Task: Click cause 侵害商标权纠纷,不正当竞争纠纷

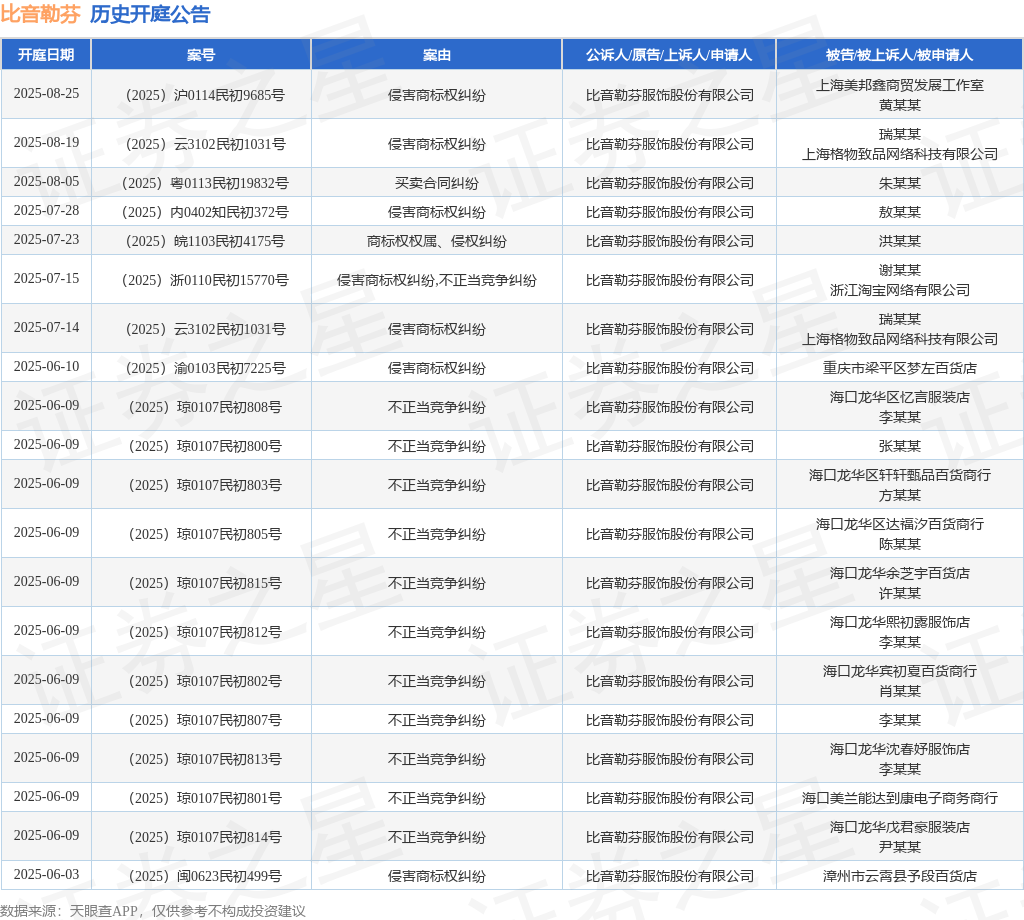Action: 436,281
